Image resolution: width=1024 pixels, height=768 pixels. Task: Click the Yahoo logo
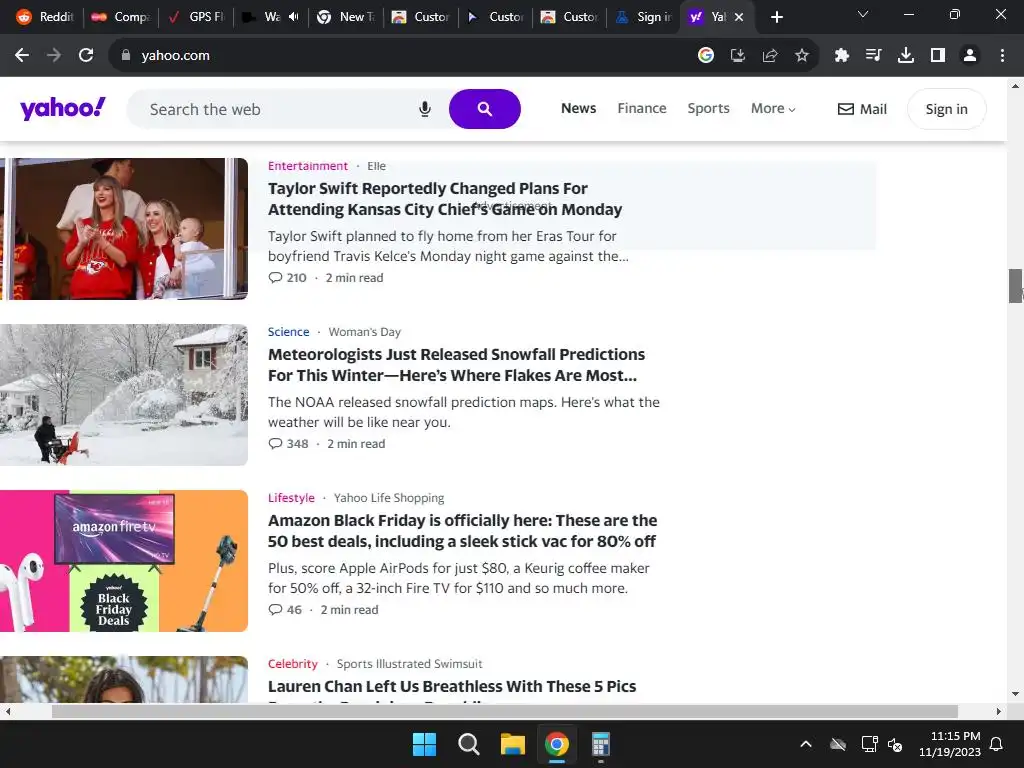pyautogui.click(x=63, y=108)
